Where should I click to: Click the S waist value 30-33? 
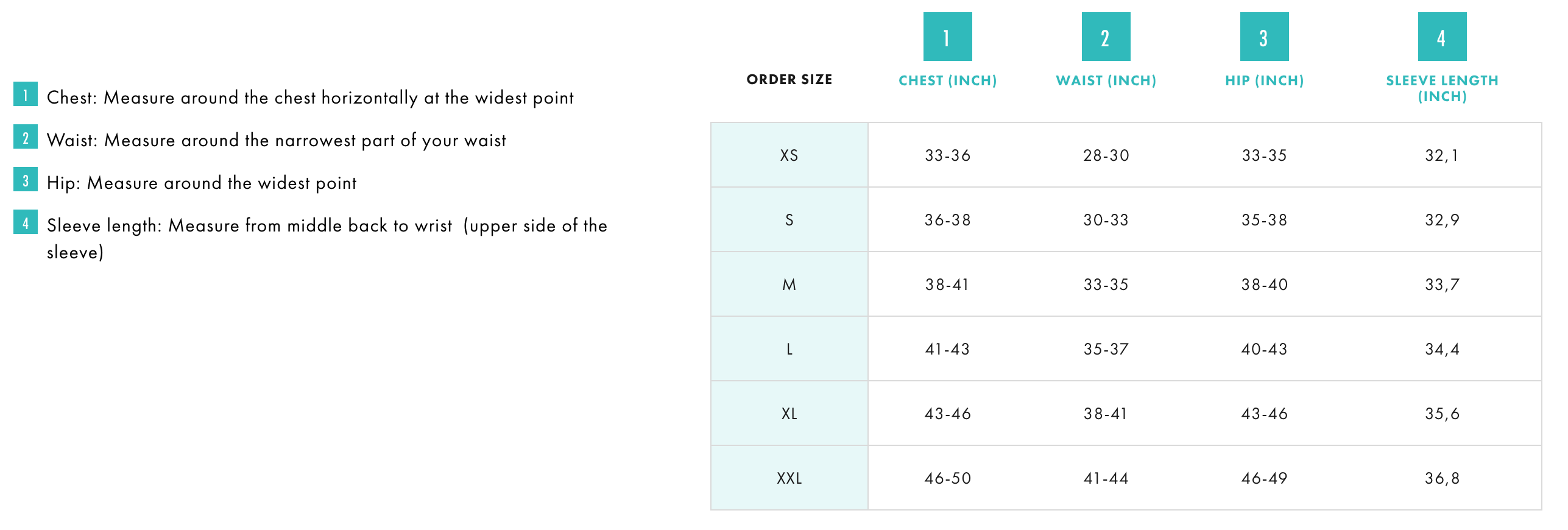1106,220
